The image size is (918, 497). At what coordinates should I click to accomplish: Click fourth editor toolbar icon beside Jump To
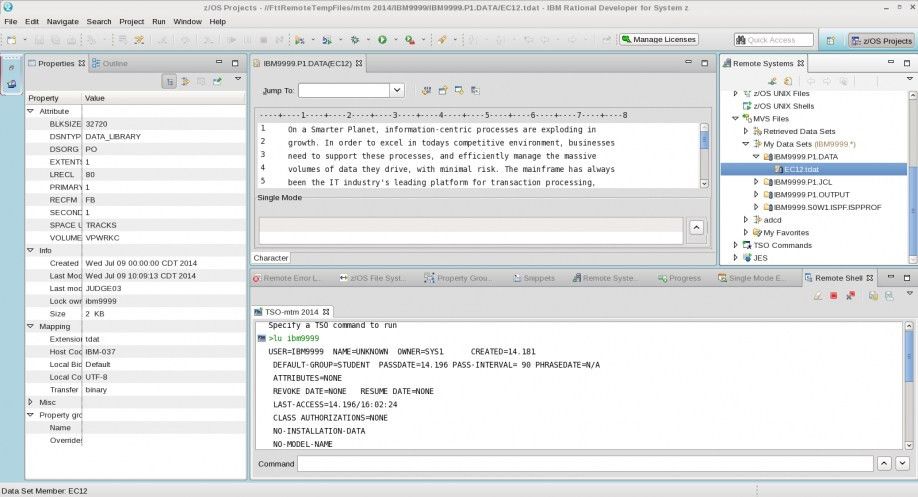(475, 90)
